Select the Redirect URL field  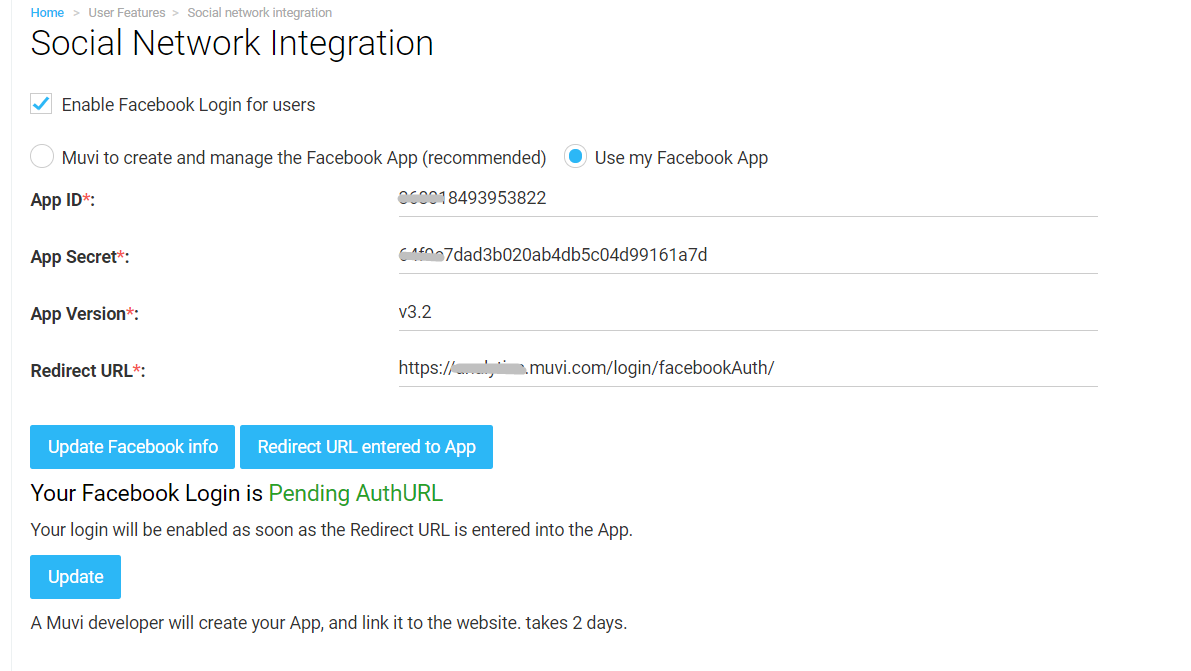pyautogui.click(x=747, y=369)
